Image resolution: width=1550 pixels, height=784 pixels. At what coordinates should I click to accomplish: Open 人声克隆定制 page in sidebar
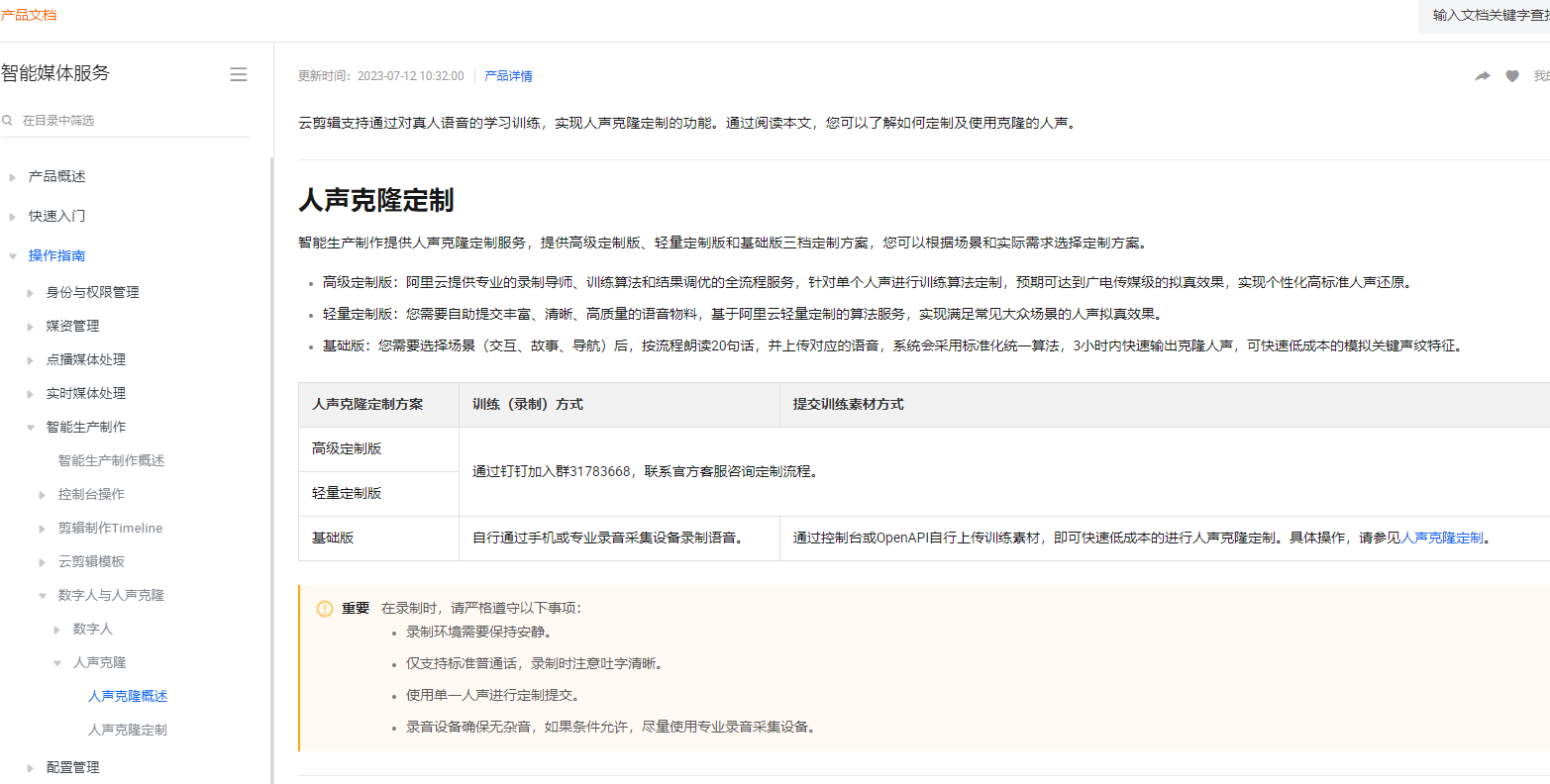tap(128, 730)
